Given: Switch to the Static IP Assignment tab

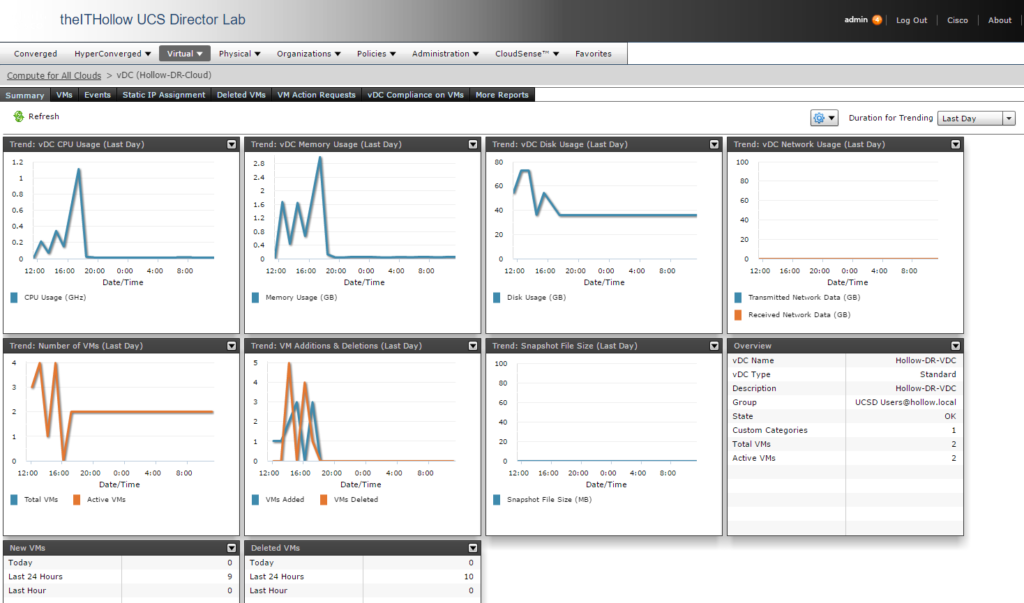Looking at the screenshot, I should (164, 95).
